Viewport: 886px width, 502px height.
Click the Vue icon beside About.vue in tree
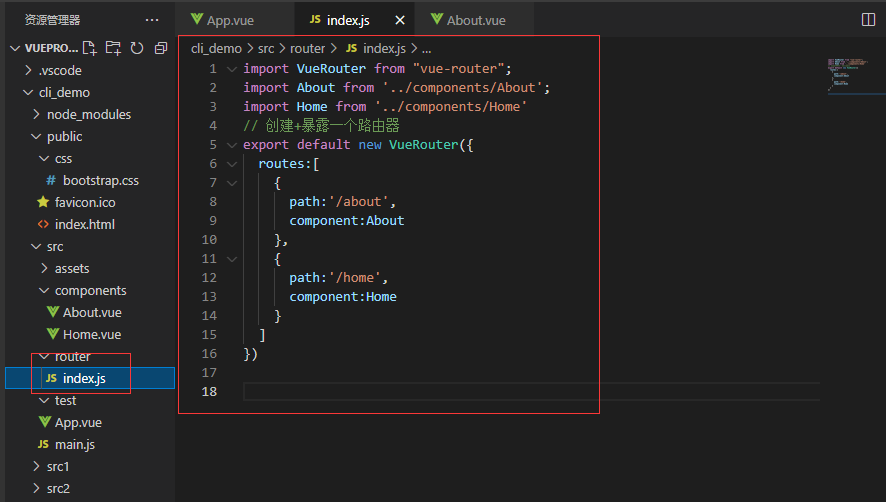pyautogui.click(x=53, y=312)
